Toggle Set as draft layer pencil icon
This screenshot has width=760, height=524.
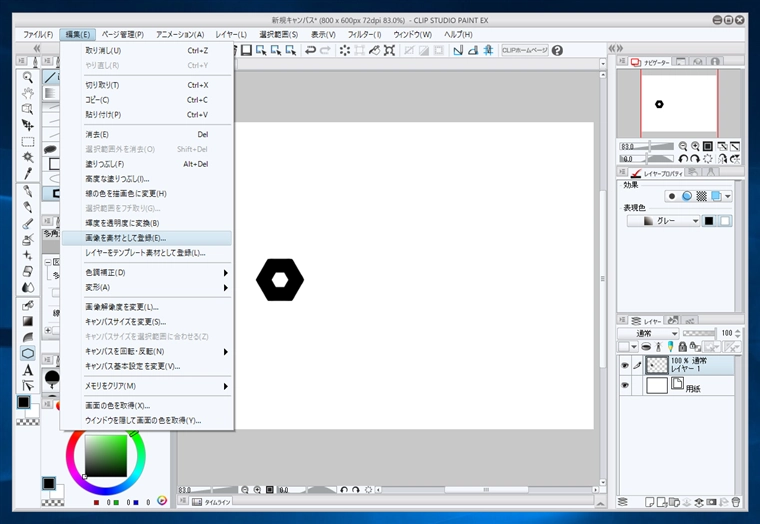coord(670,347)
